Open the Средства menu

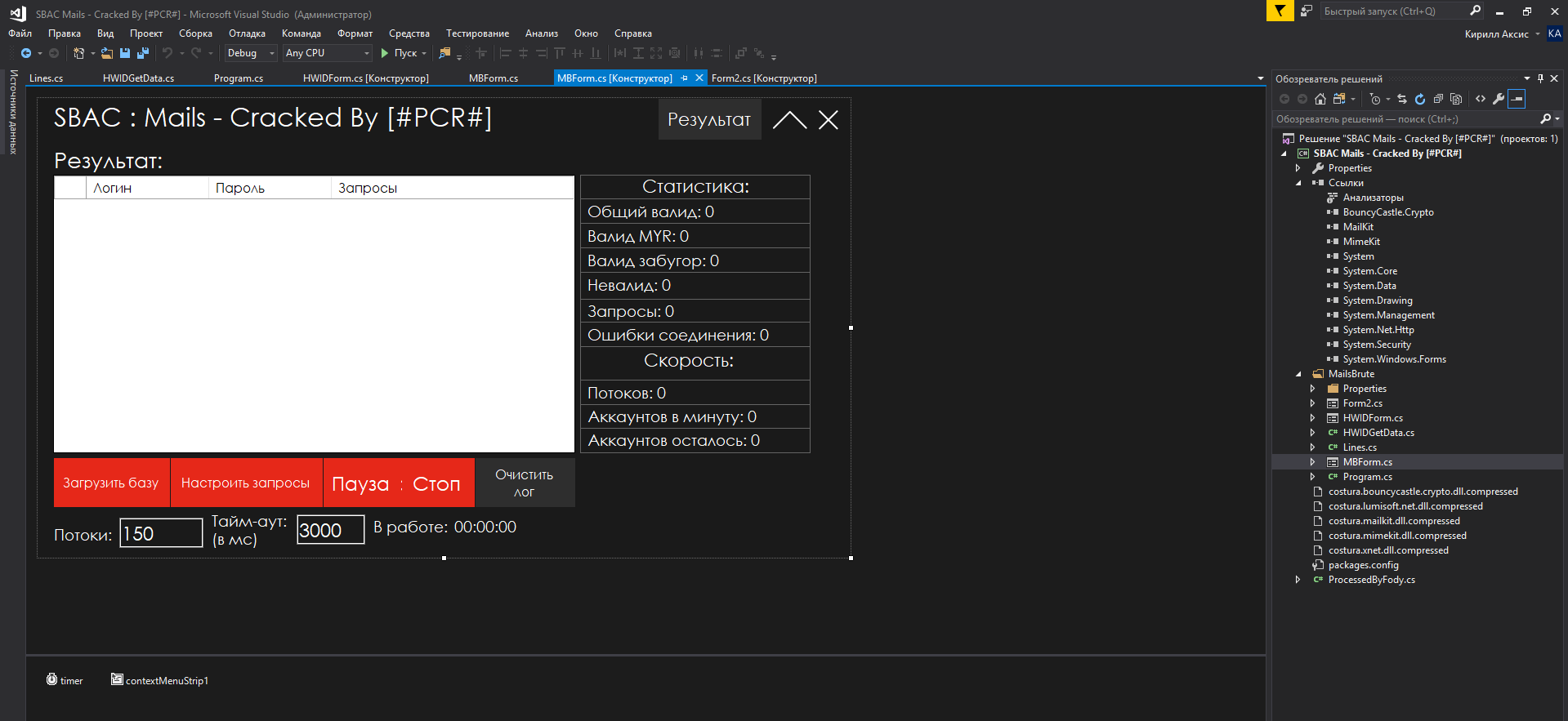[x=409, y=33]
